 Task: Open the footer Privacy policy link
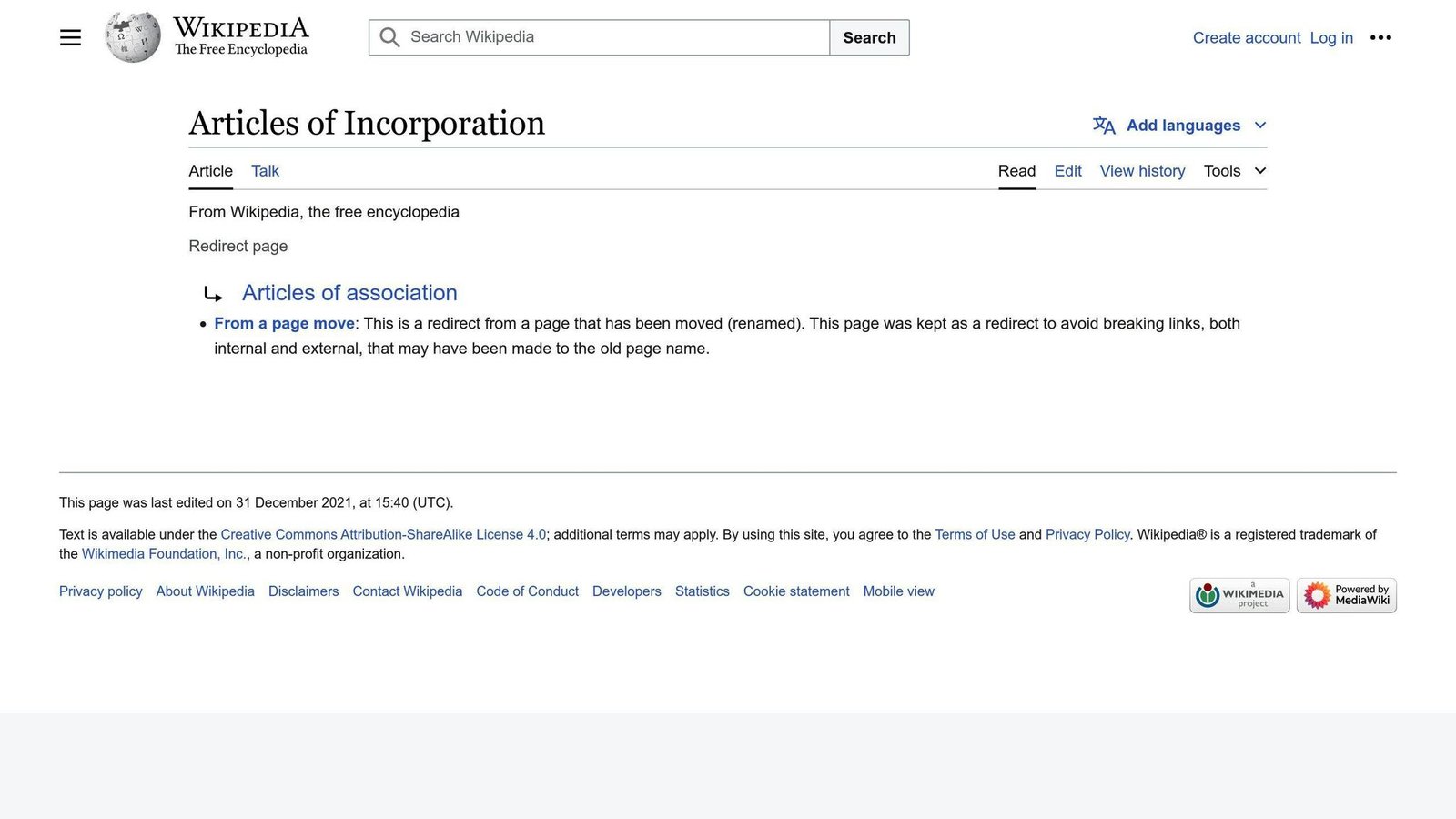[101, 591]
